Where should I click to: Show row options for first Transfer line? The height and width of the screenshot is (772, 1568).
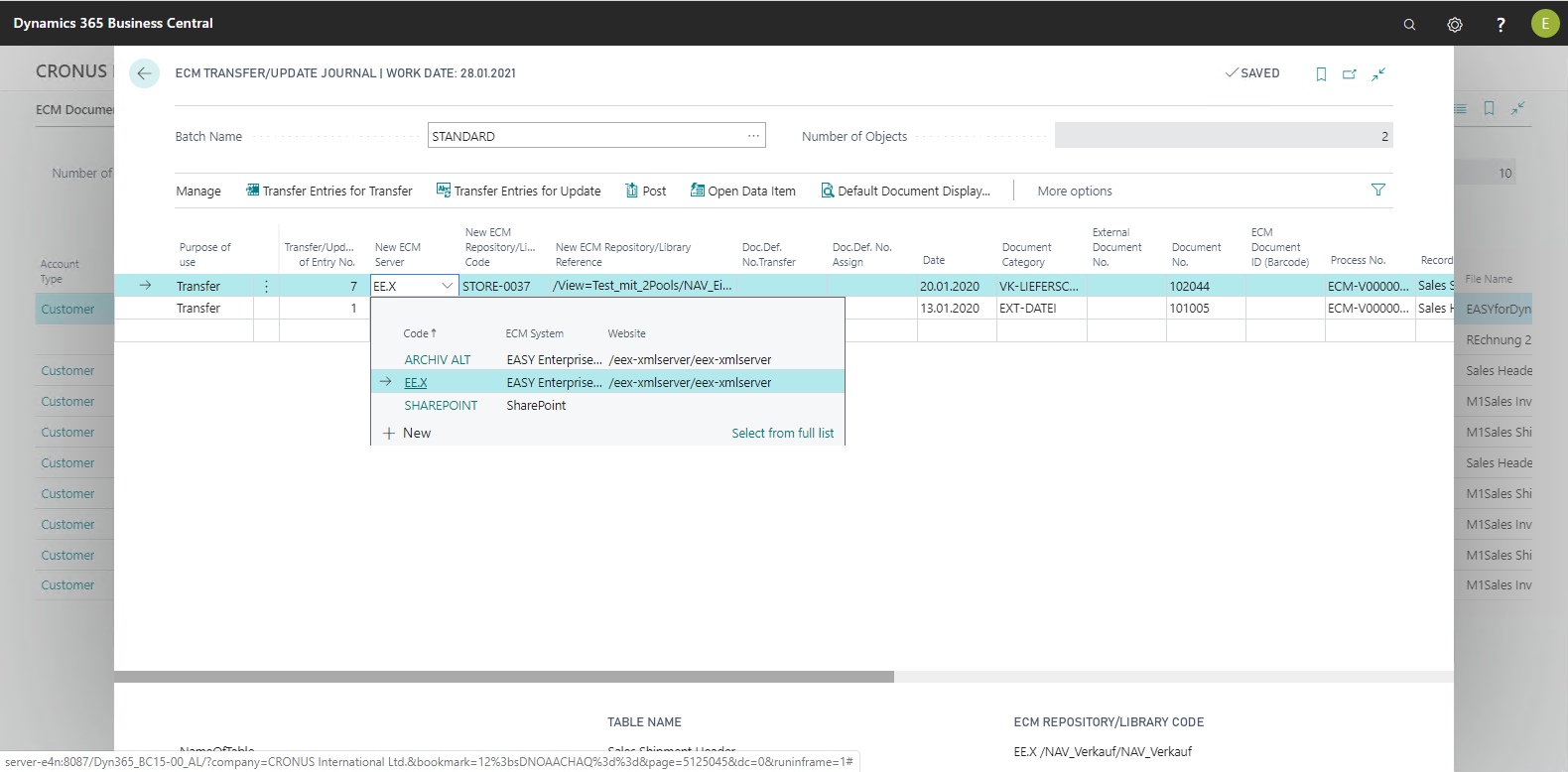266,286
